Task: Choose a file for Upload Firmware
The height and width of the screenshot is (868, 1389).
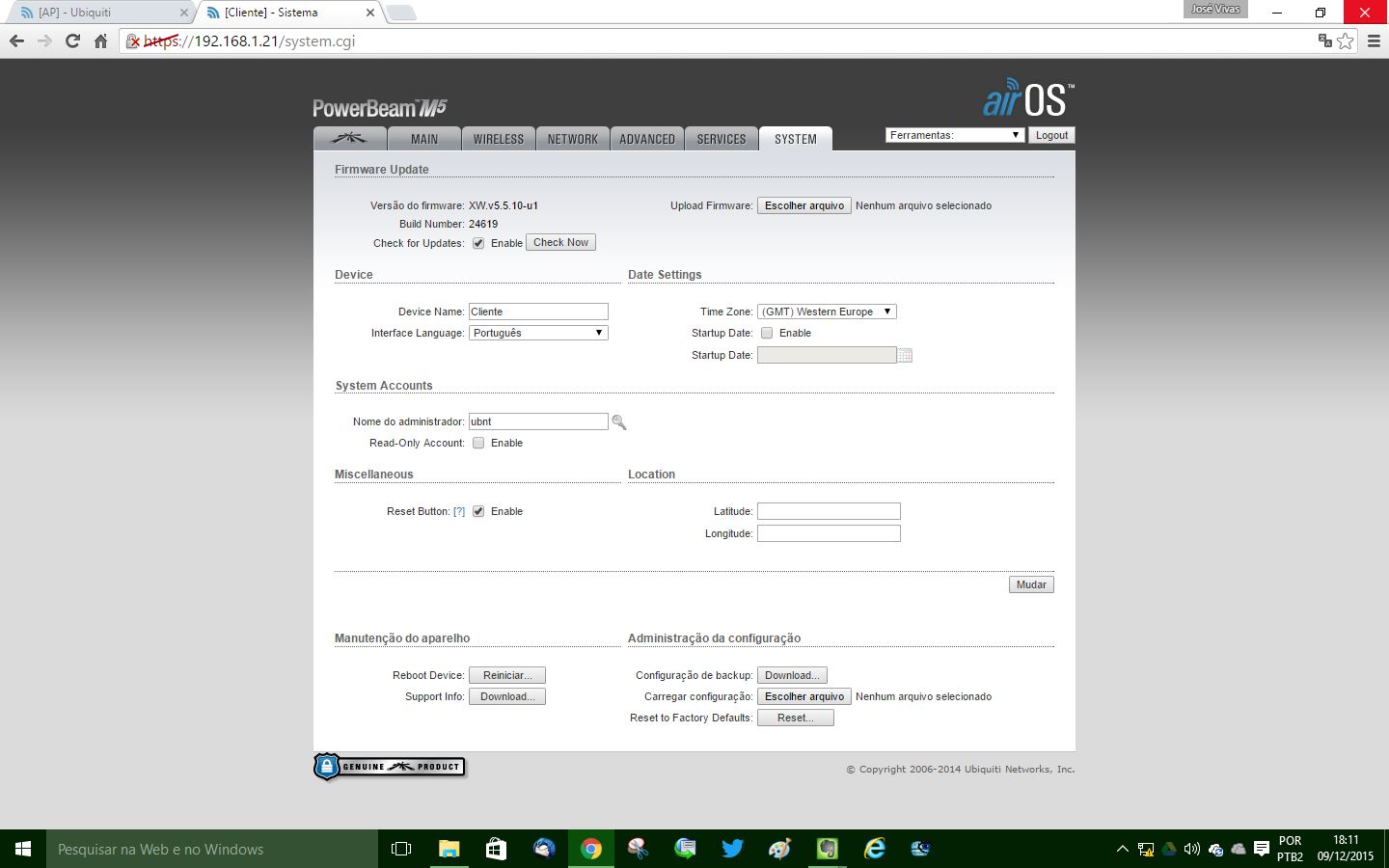Action: click(x=804, y=205)
